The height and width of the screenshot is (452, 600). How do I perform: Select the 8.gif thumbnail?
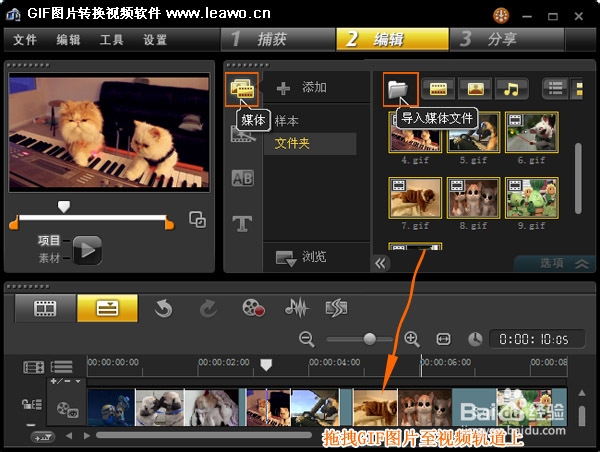(473, 198)
